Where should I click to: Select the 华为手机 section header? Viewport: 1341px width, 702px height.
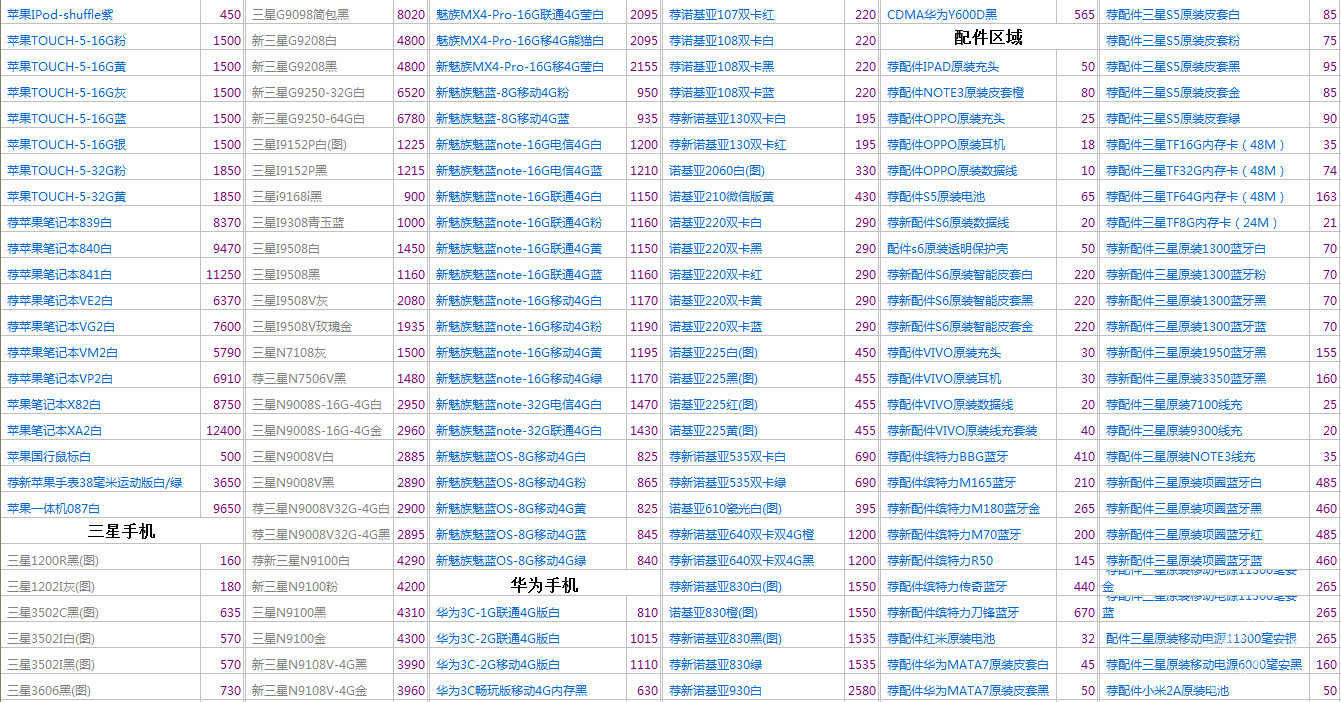[545, 585]
